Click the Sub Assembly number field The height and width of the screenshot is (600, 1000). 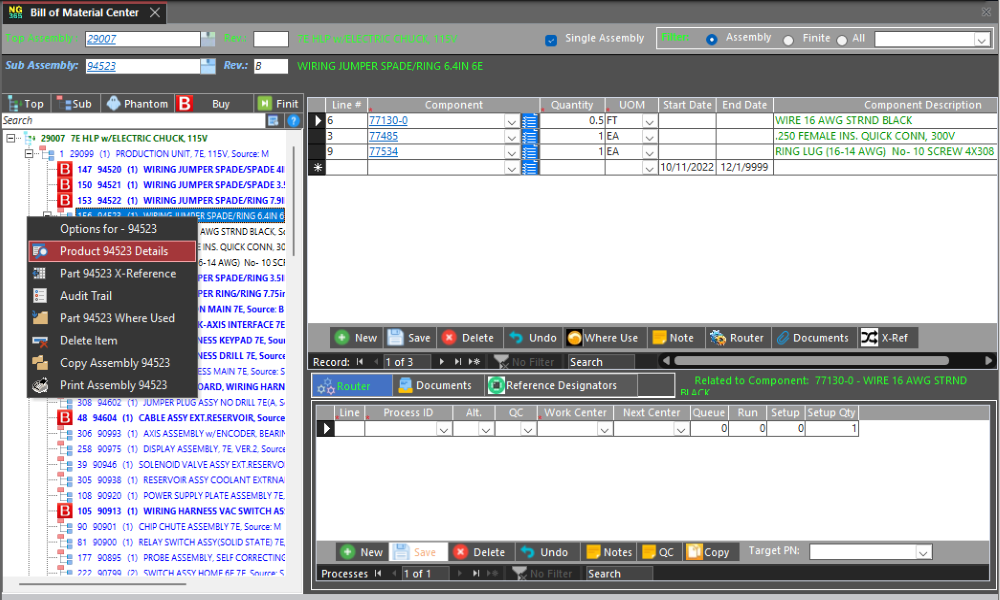coord(142,66)
